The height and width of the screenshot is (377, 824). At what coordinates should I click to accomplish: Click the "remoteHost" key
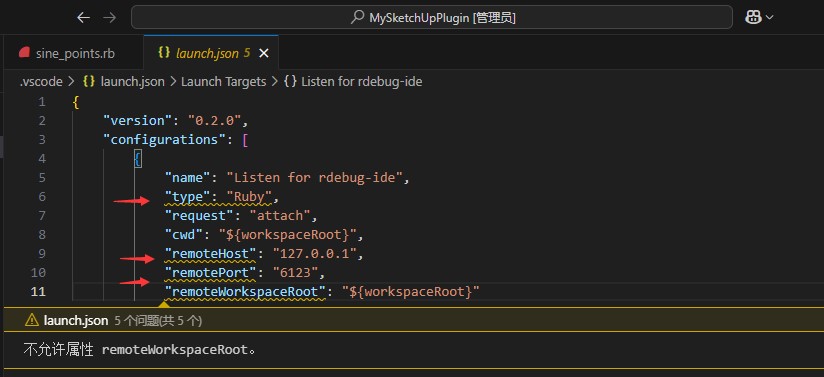pyautogui.click(x=210, y=253)
